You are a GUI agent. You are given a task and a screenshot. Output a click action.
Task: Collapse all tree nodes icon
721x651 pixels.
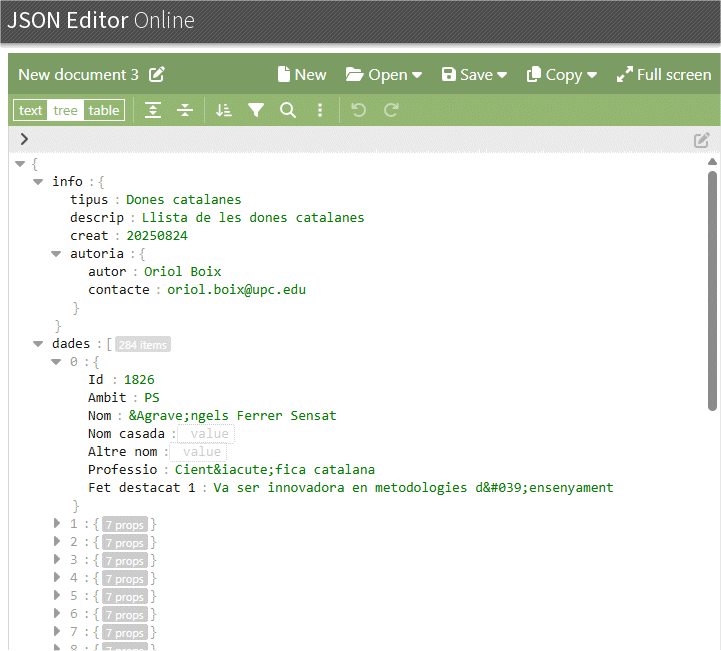[185, 110]
